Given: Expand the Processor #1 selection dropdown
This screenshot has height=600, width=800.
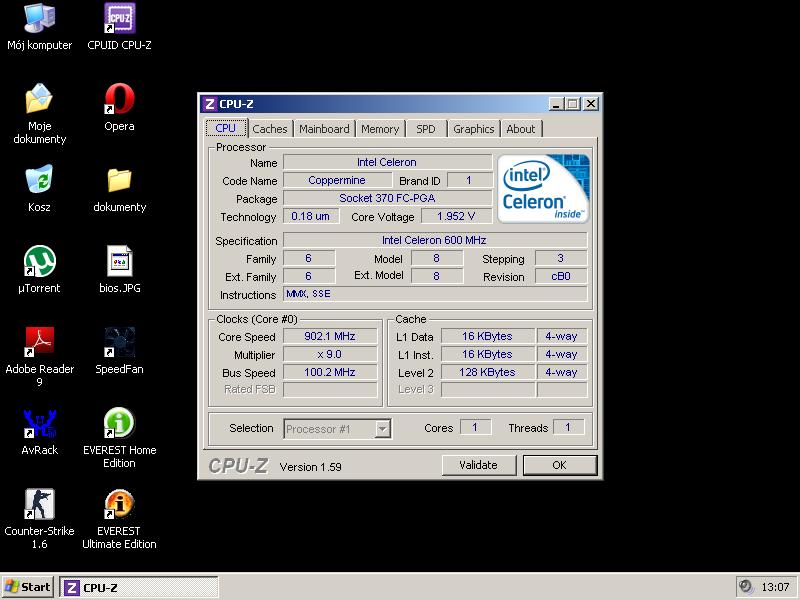Looking at the screenshot, I should (382, 429).
